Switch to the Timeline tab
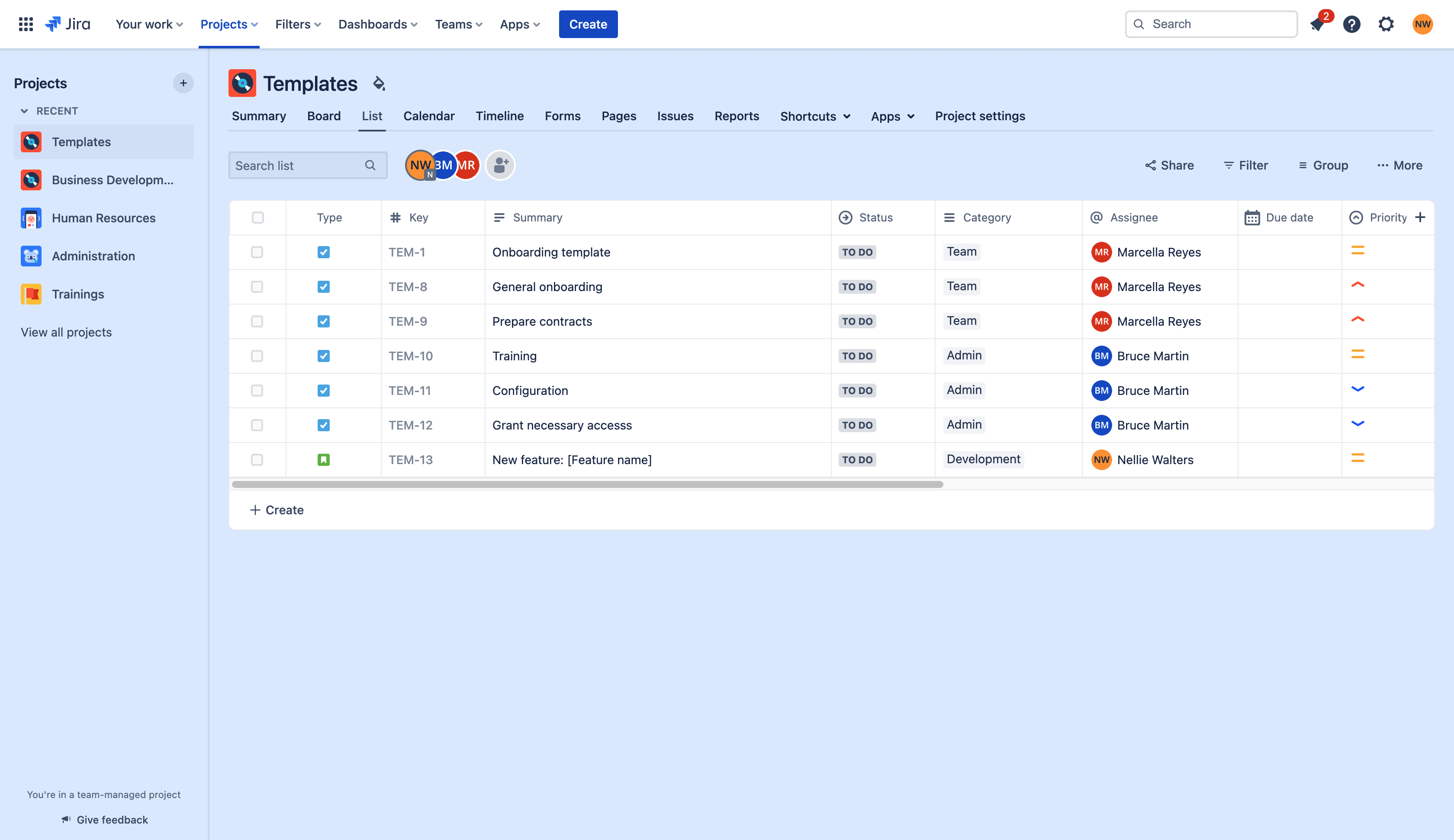 [x=500, y=116]
